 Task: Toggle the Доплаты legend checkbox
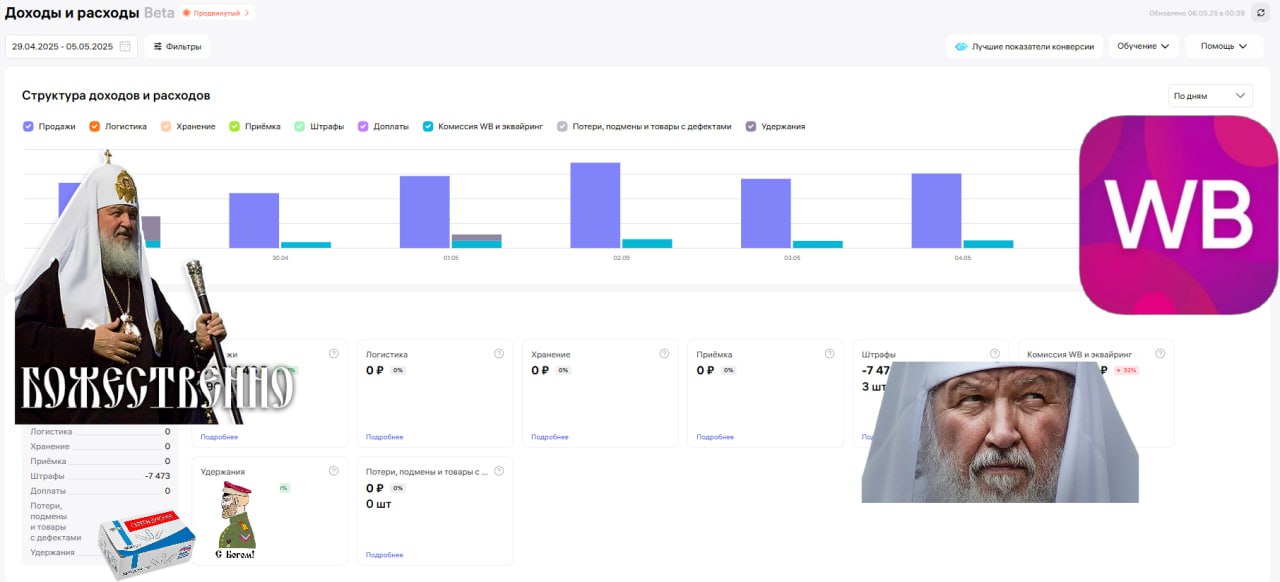363,126
